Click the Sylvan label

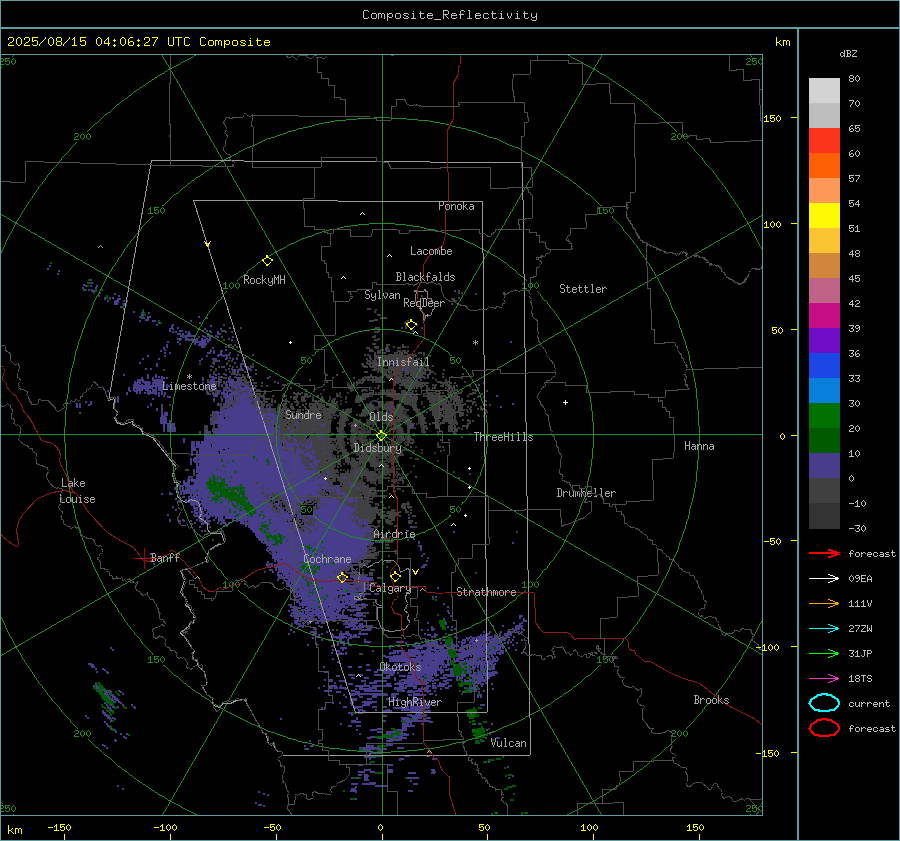click(382, 295)
